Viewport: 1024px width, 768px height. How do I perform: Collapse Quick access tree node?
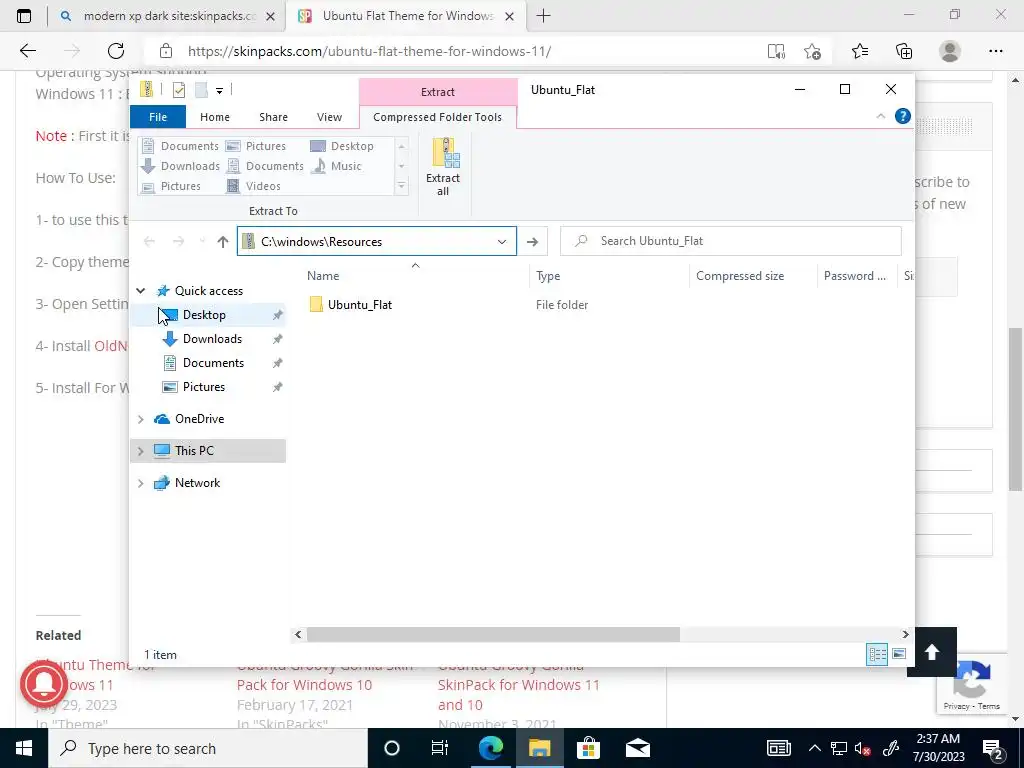pos(140,291)
